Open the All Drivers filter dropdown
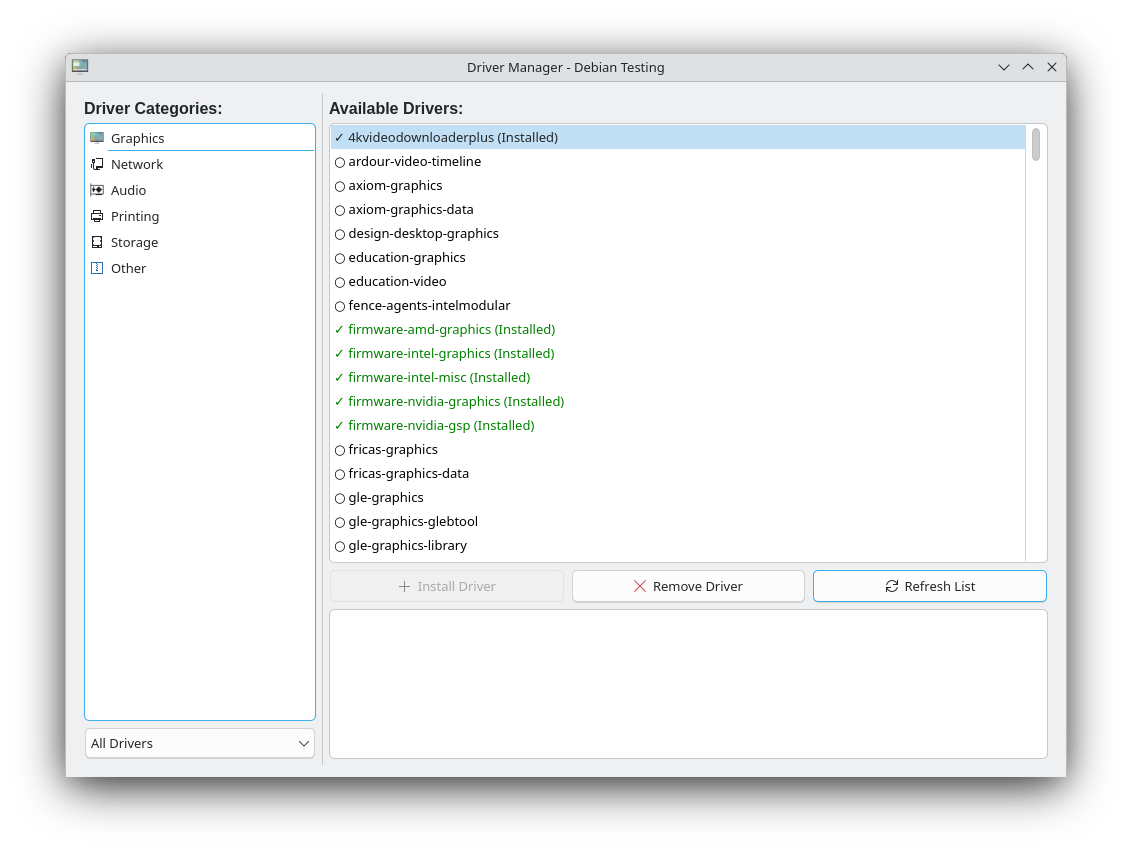 click(x=200, y=744)
